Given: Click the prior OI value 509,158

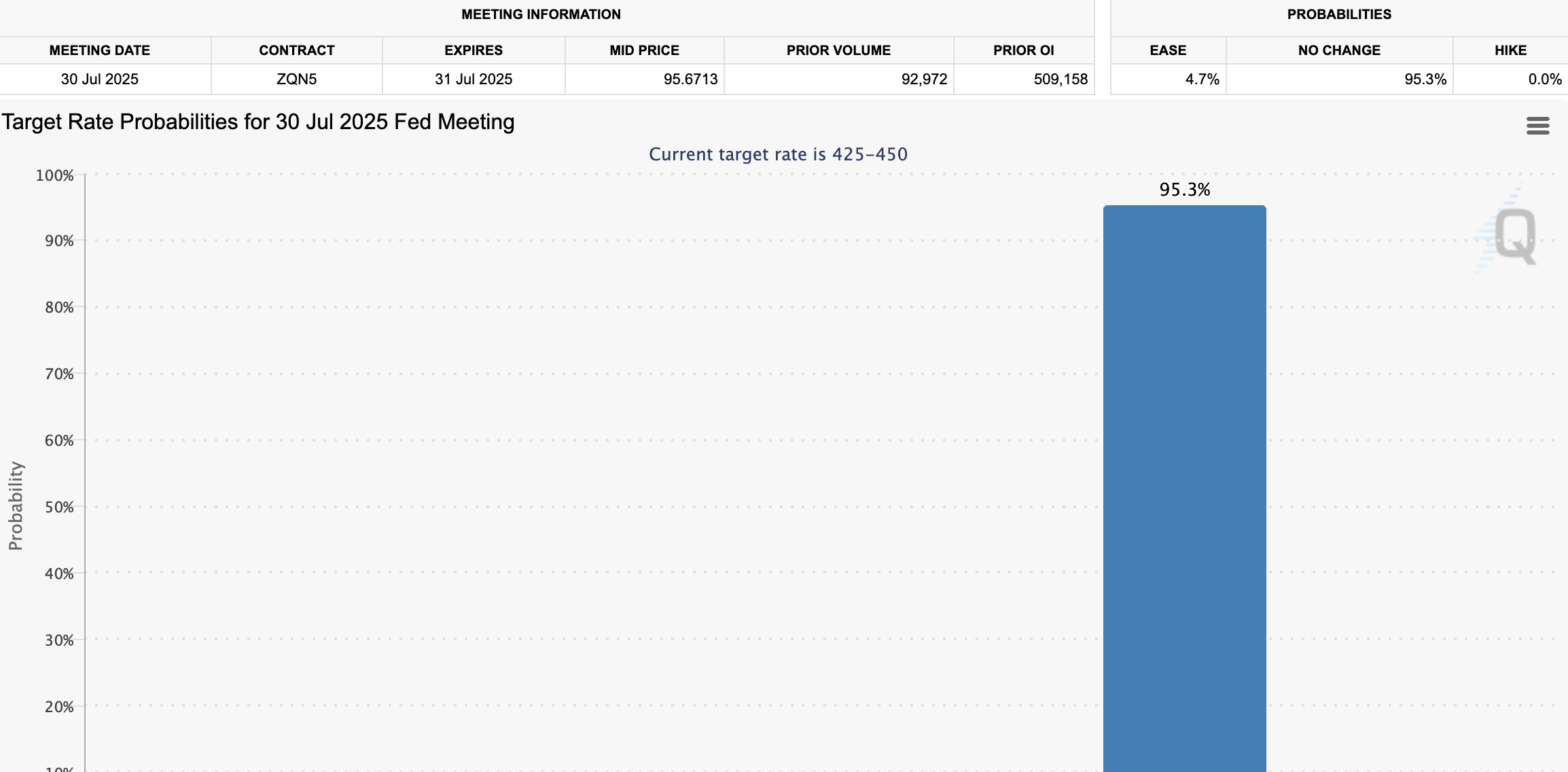Looking at the screenshot, I should (x=1061, y=79).
